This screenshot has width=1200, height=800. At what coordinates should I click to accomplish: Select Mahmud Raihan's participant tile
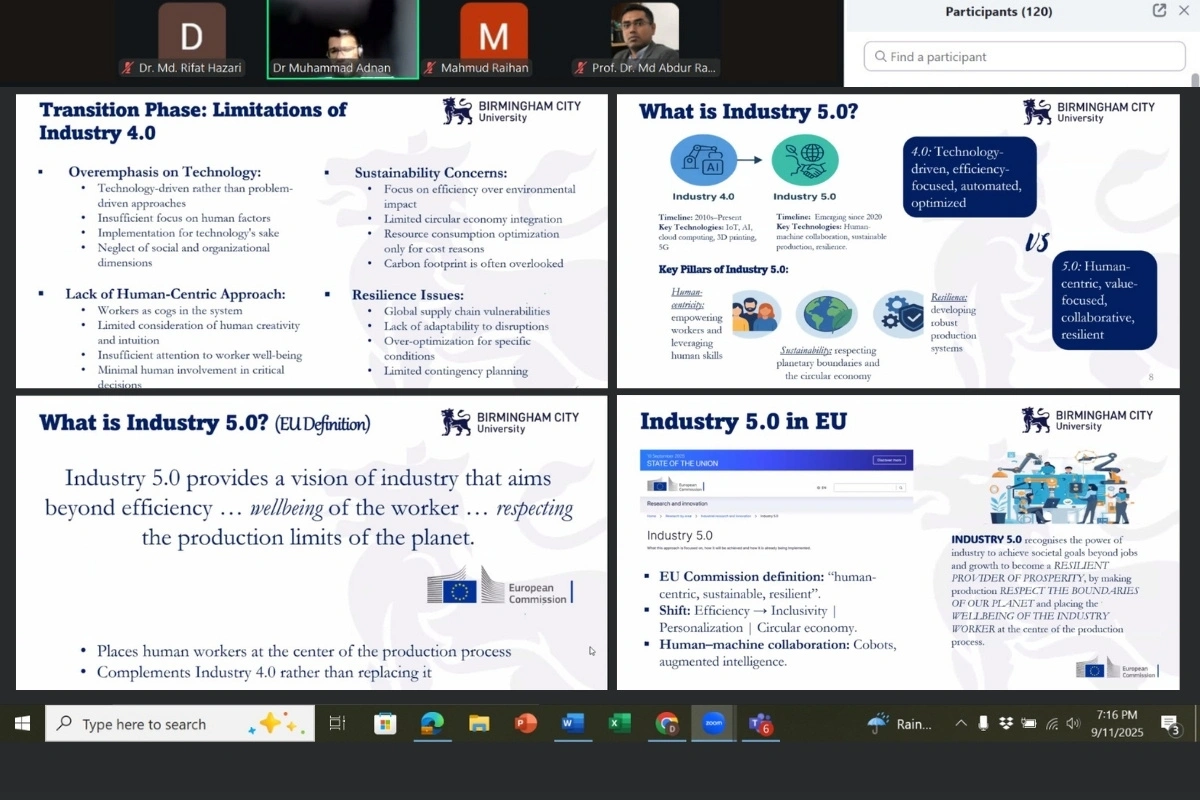point(493,40)
